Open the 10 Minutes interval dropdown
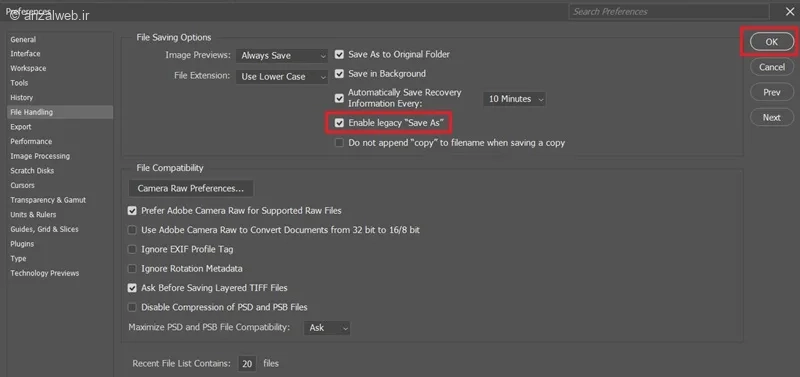Image resolution: width=800 pixels, height=377 pixels. [514, 99]
